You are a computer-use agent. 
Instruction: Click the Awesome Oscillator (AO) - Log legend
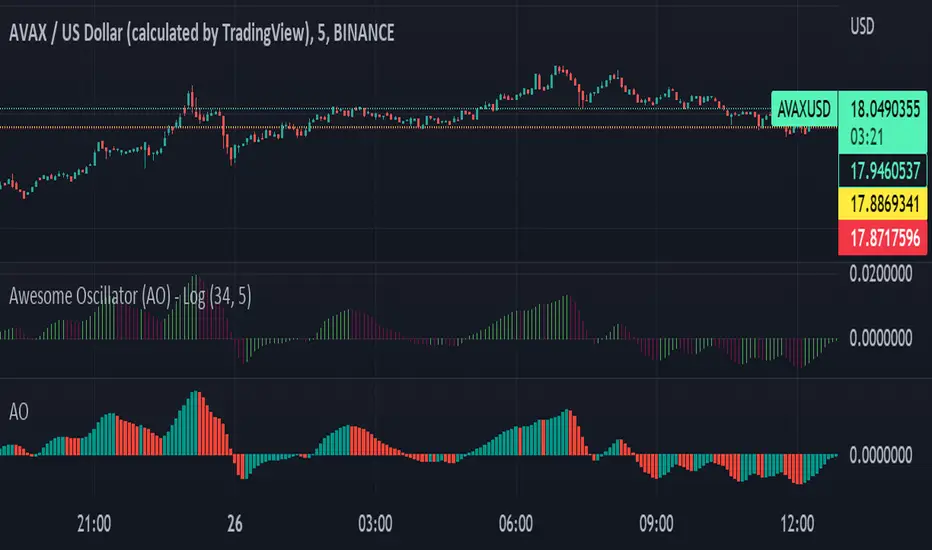(x=130, y=296)
